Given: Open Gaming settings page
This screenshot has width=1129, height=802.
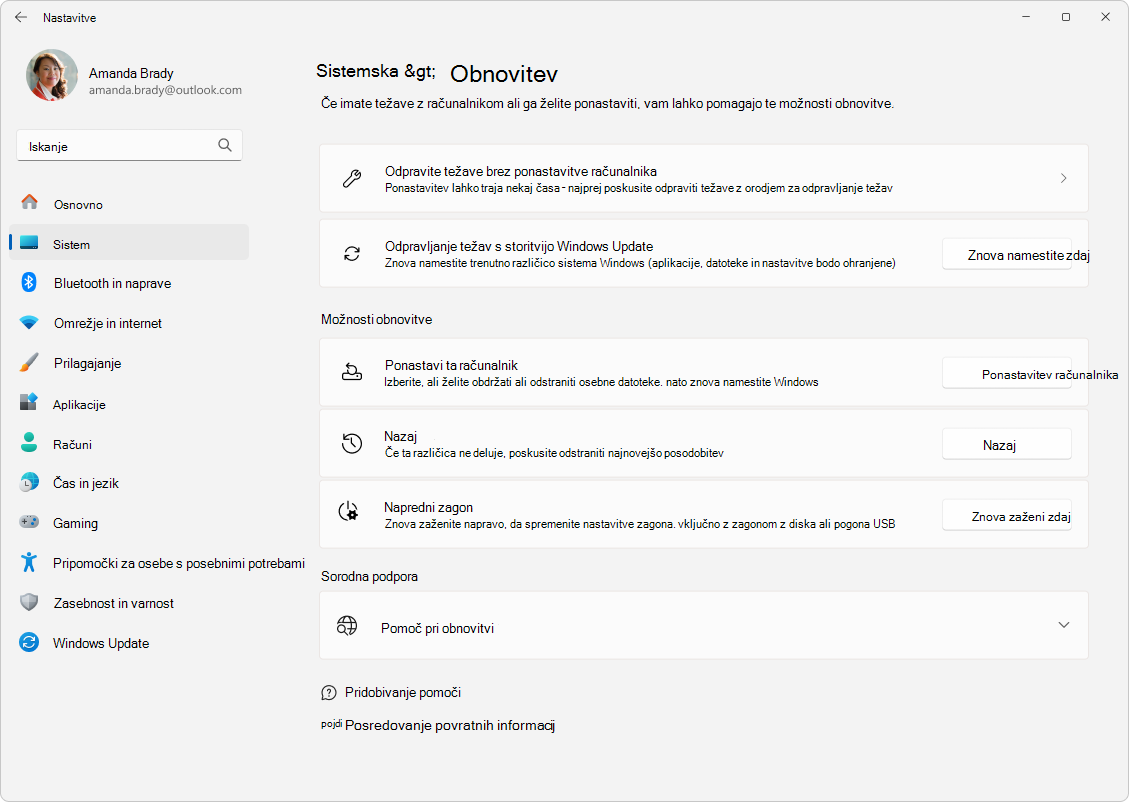Looking at the screenshot, I should [x=129, y=523].
